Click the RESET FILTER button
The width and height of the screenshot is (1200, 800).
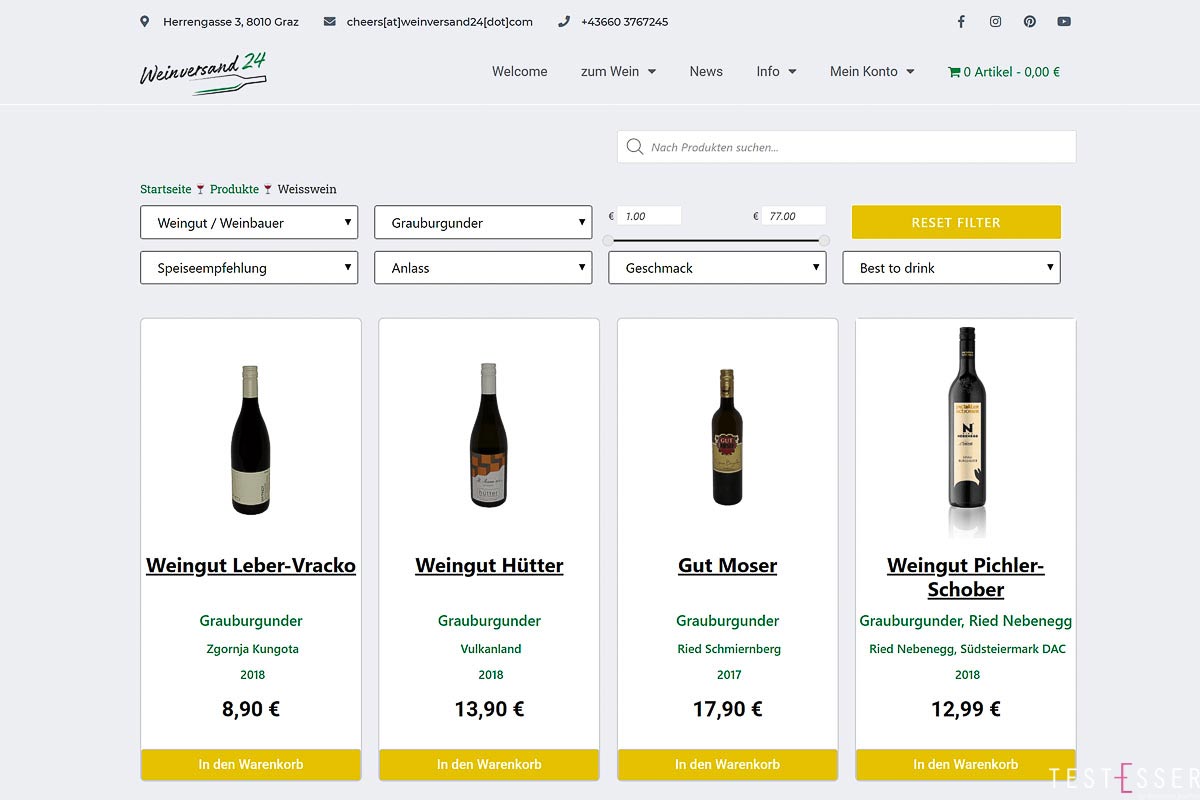pos(956,222)
